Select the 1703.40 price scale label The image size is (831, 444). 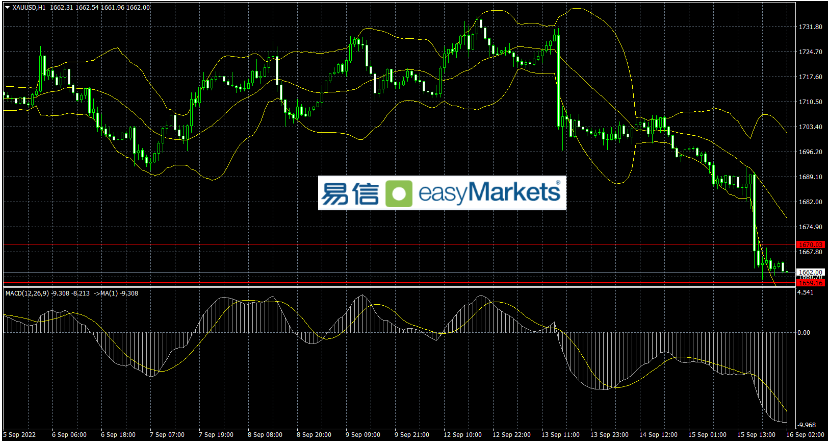pos(810,127)
